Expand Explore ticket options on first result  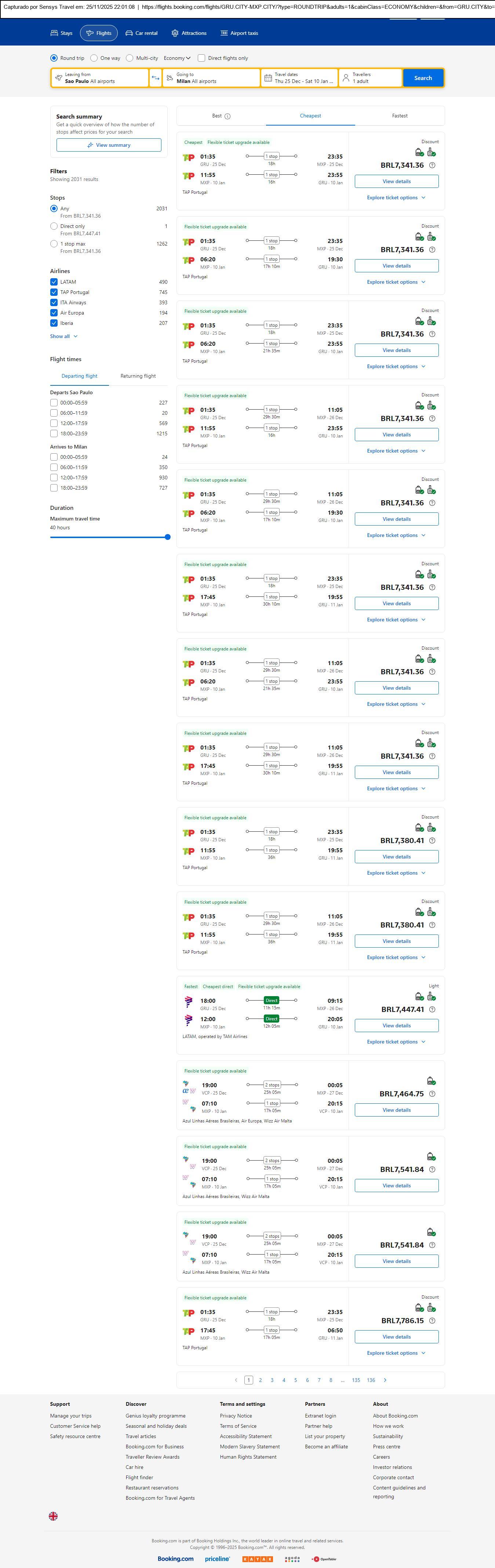tap(396, 198)
